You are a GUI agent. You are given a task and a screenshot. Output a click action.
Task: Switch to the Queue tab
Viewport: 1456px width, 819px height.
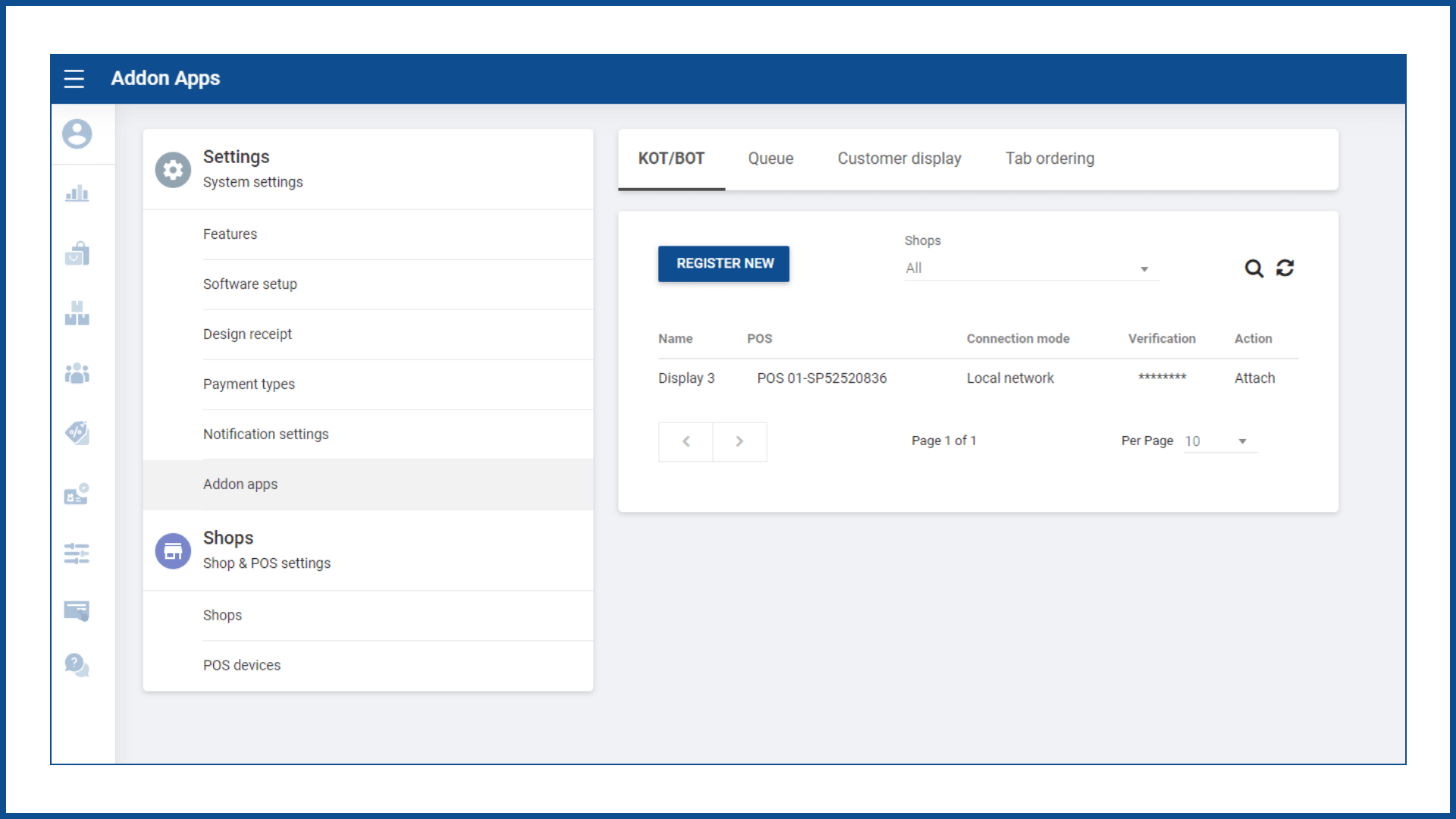coord(770,158)
